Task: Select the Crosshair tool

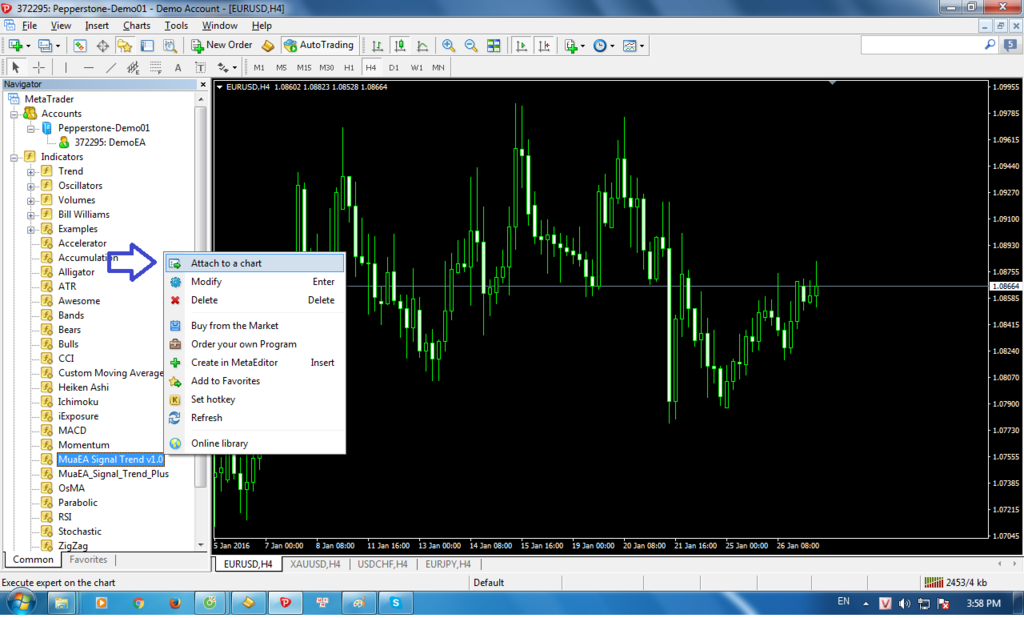Action: (39, 67)
